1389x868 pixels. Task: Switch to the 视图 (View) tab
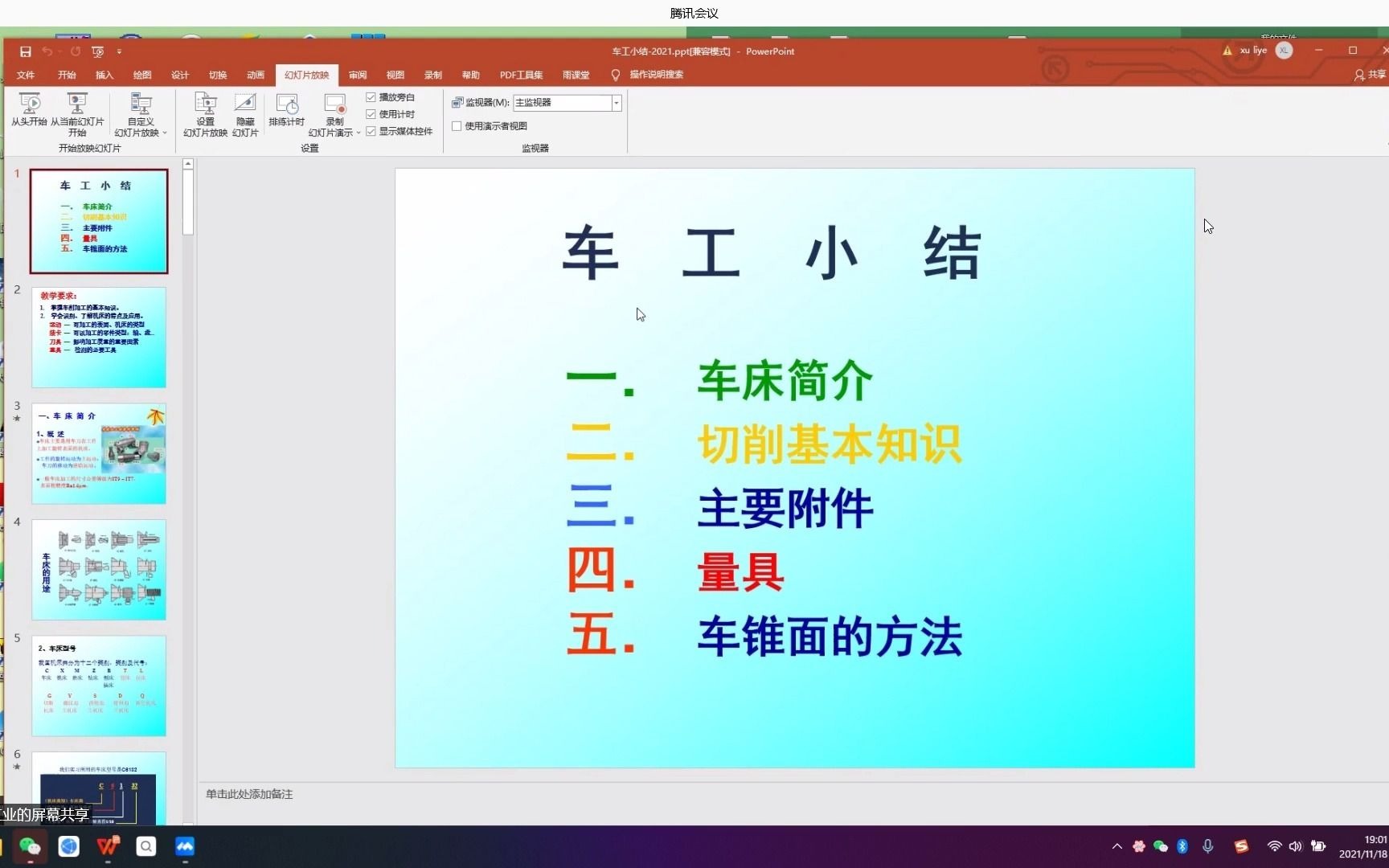click(x=395, y=75)
